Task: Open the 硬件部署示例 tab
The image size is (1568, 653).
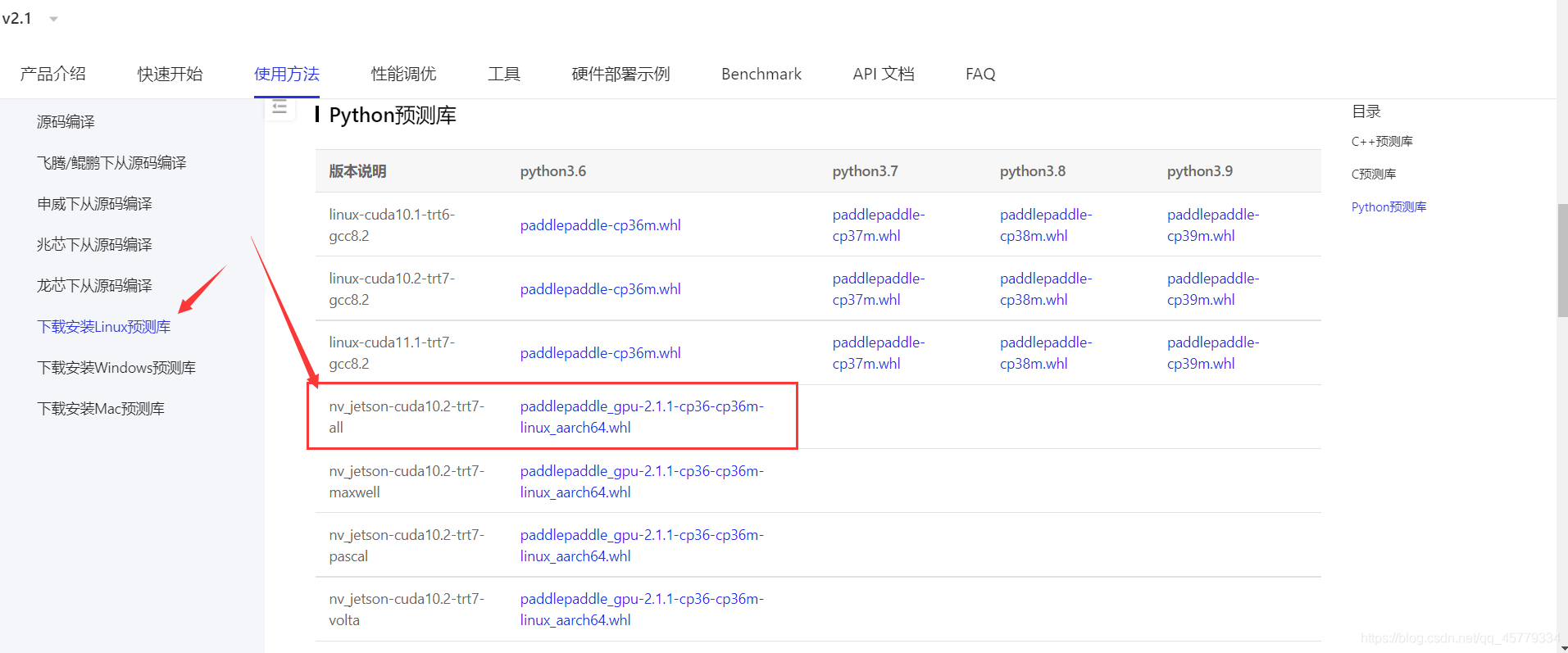Action: [x=621, y=74]
